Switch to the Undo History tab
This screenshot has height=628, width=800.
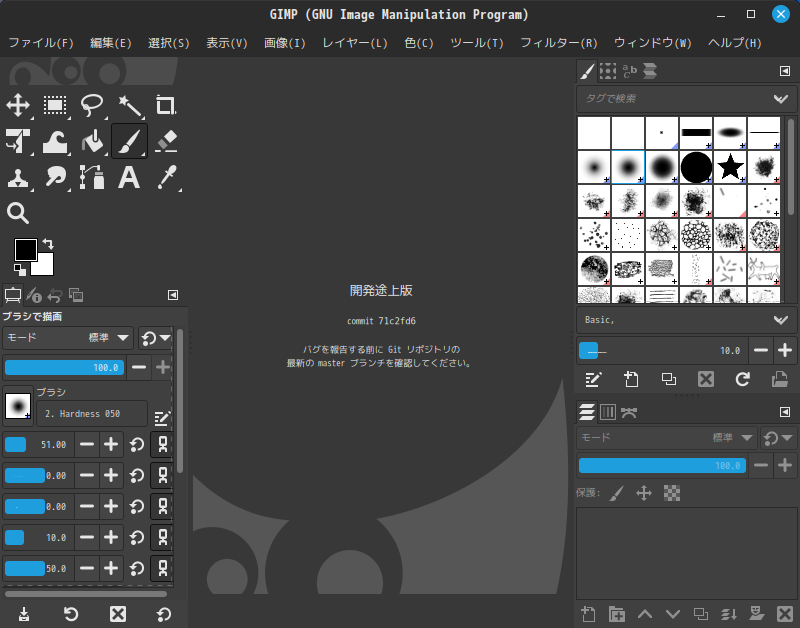pos(55,295)
